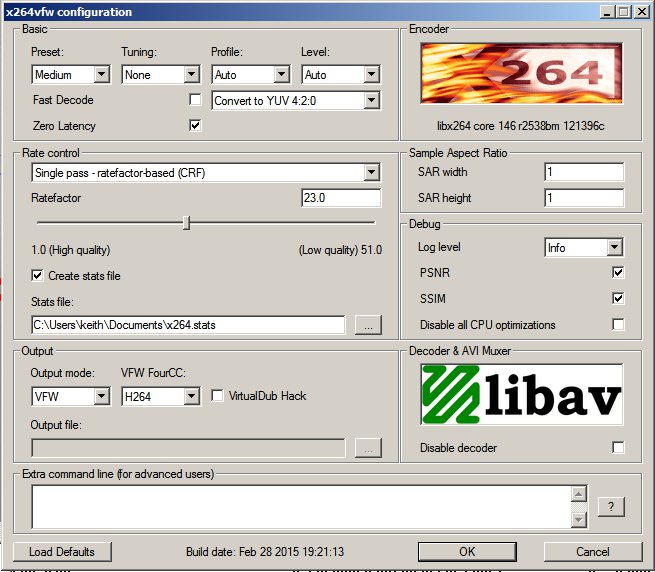655x572 pixels.
Task: Click the Cancel button
Action: [593, 552]
